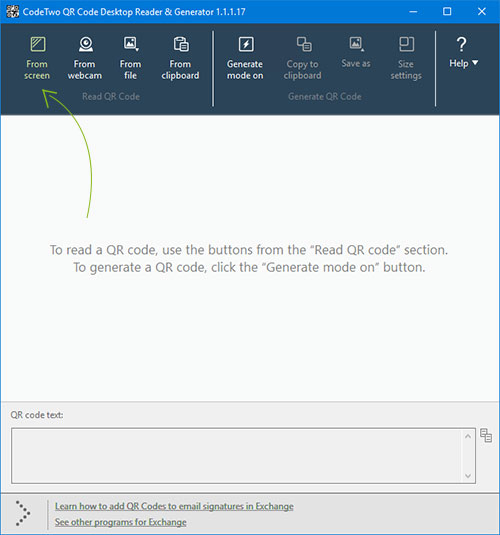Select the From webcam reader

point(85,58)
